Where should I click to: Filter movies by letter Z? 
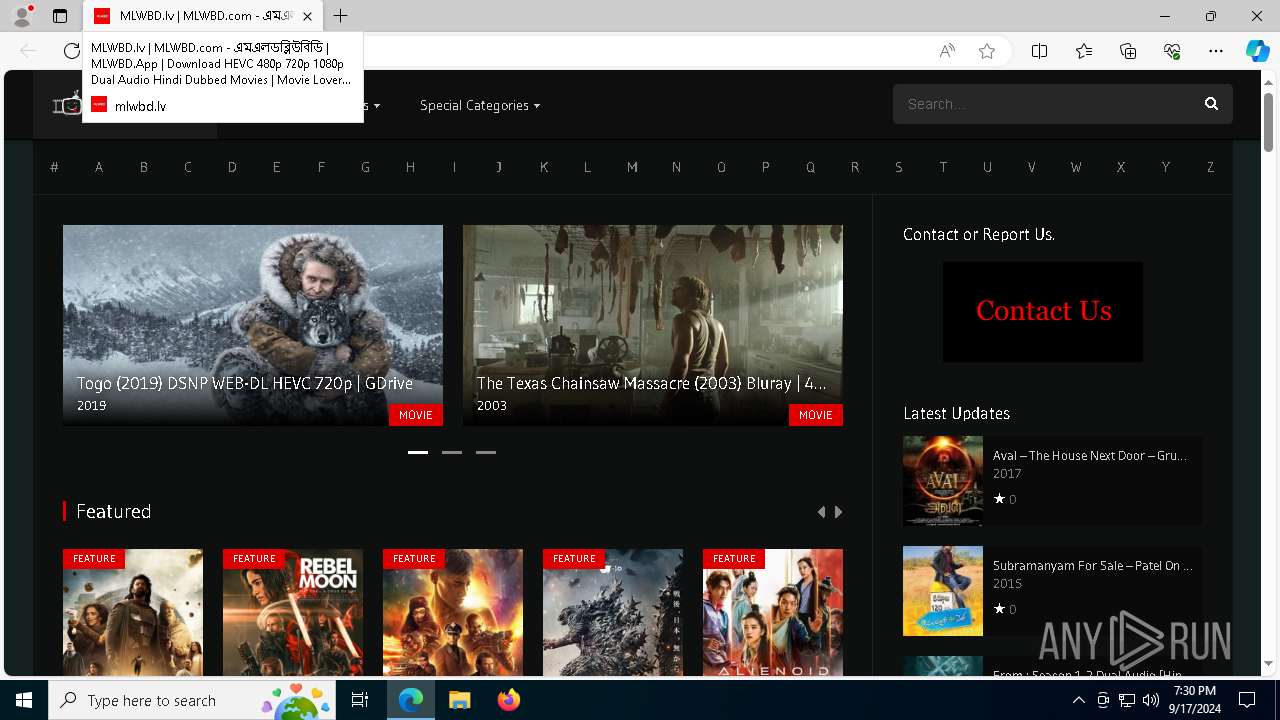click(1210, 167)
